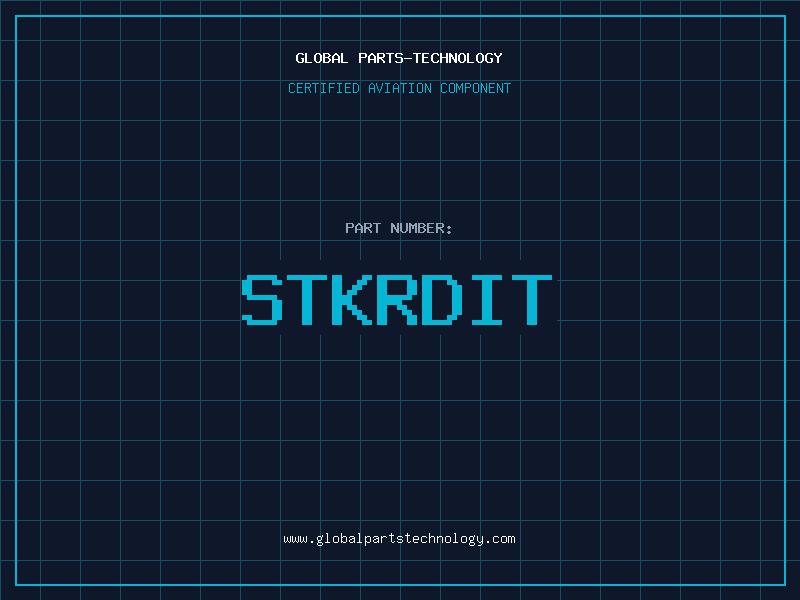This screenshot has width=800, height=600.
Task: Open www.globalpartstechnology.com link
Action: click(x=399, y=539)
